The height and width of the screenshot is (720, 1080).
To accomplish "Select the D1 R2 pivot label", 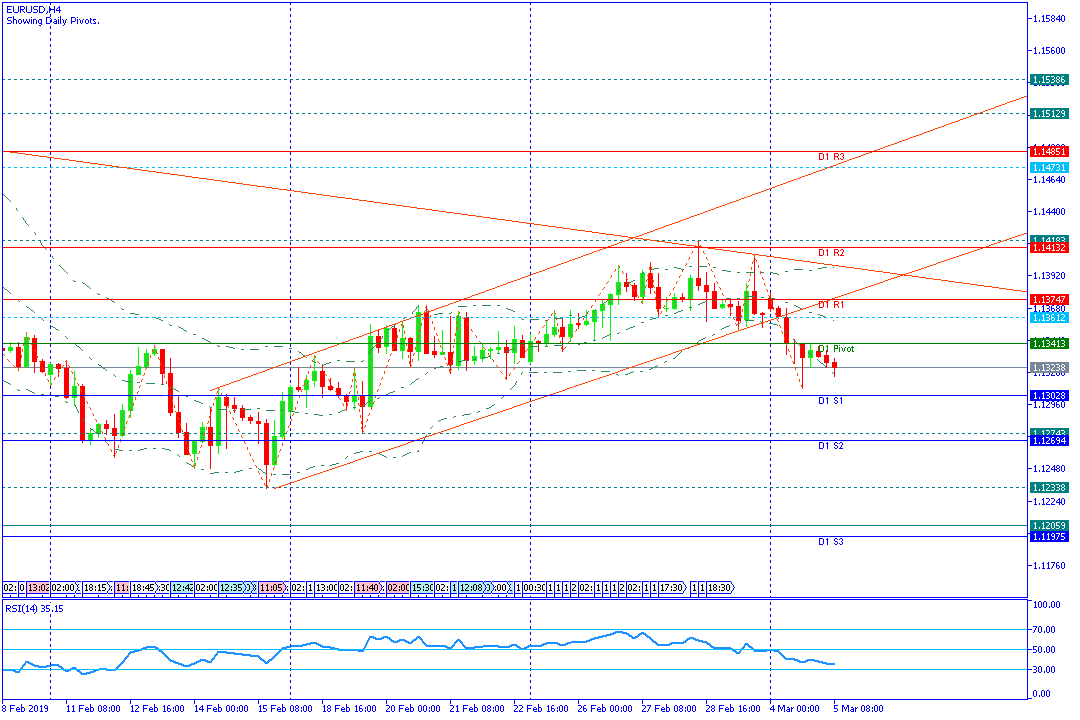I will point(831,253).
